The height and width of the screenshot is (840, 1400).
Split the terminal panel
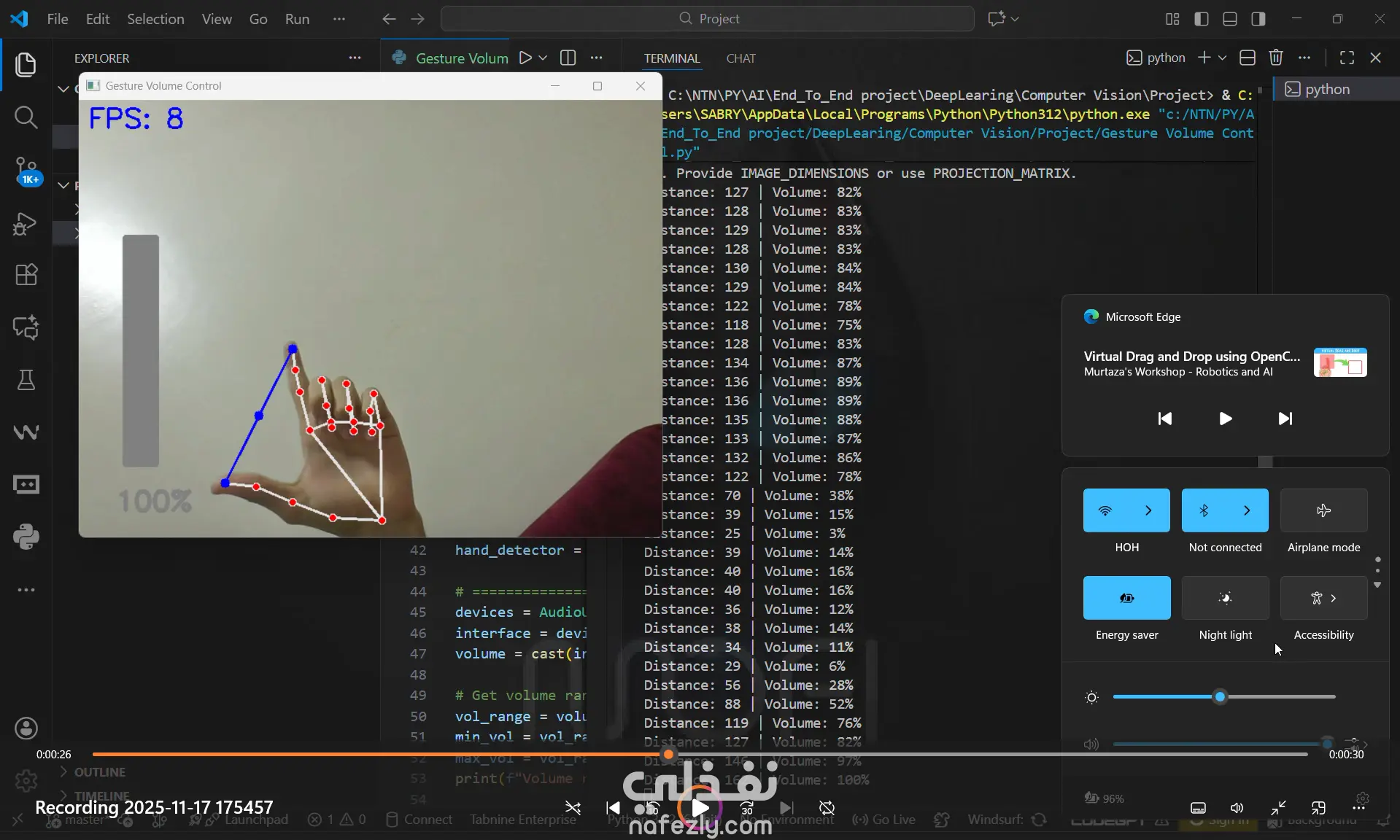(x=1248, y=58)
